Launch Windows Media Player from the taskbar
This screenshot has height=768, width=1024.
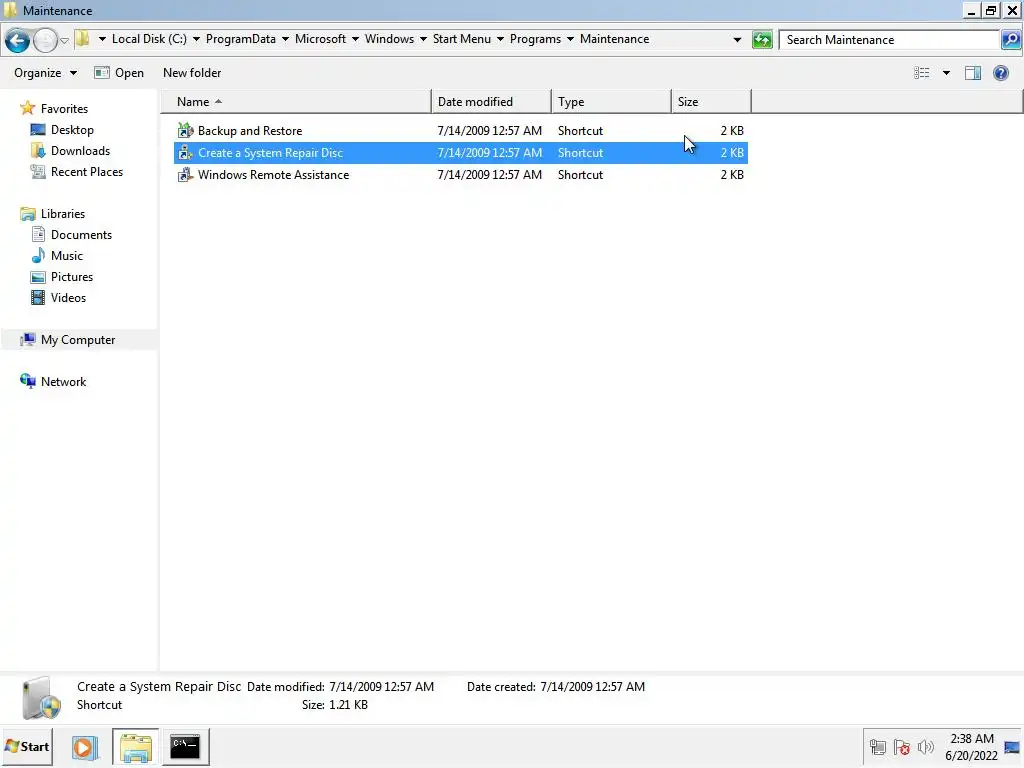point(84,746)
